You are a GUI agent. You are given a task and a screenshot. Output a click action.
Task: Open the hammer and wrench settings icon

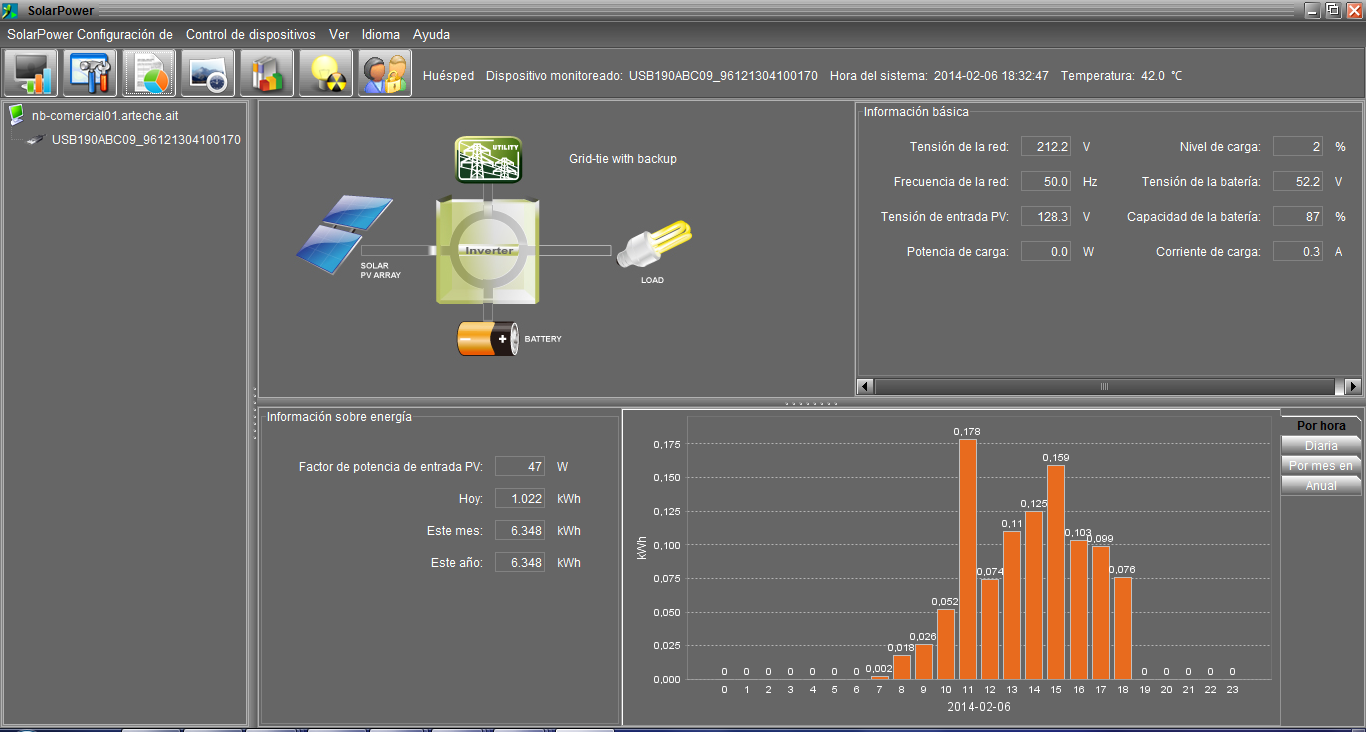click(x=90, y=74)
